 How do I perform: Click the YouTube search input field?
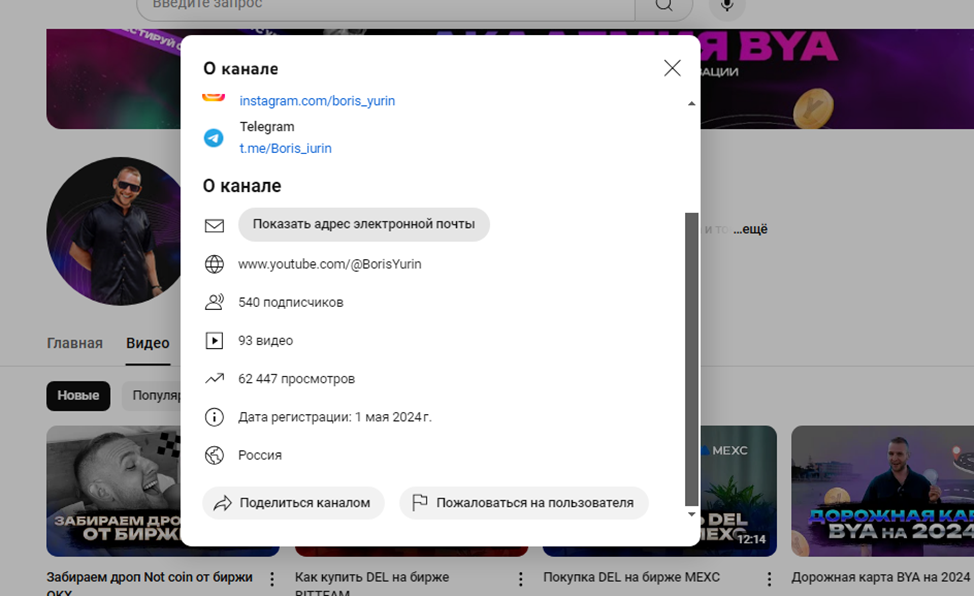(385, 6)
